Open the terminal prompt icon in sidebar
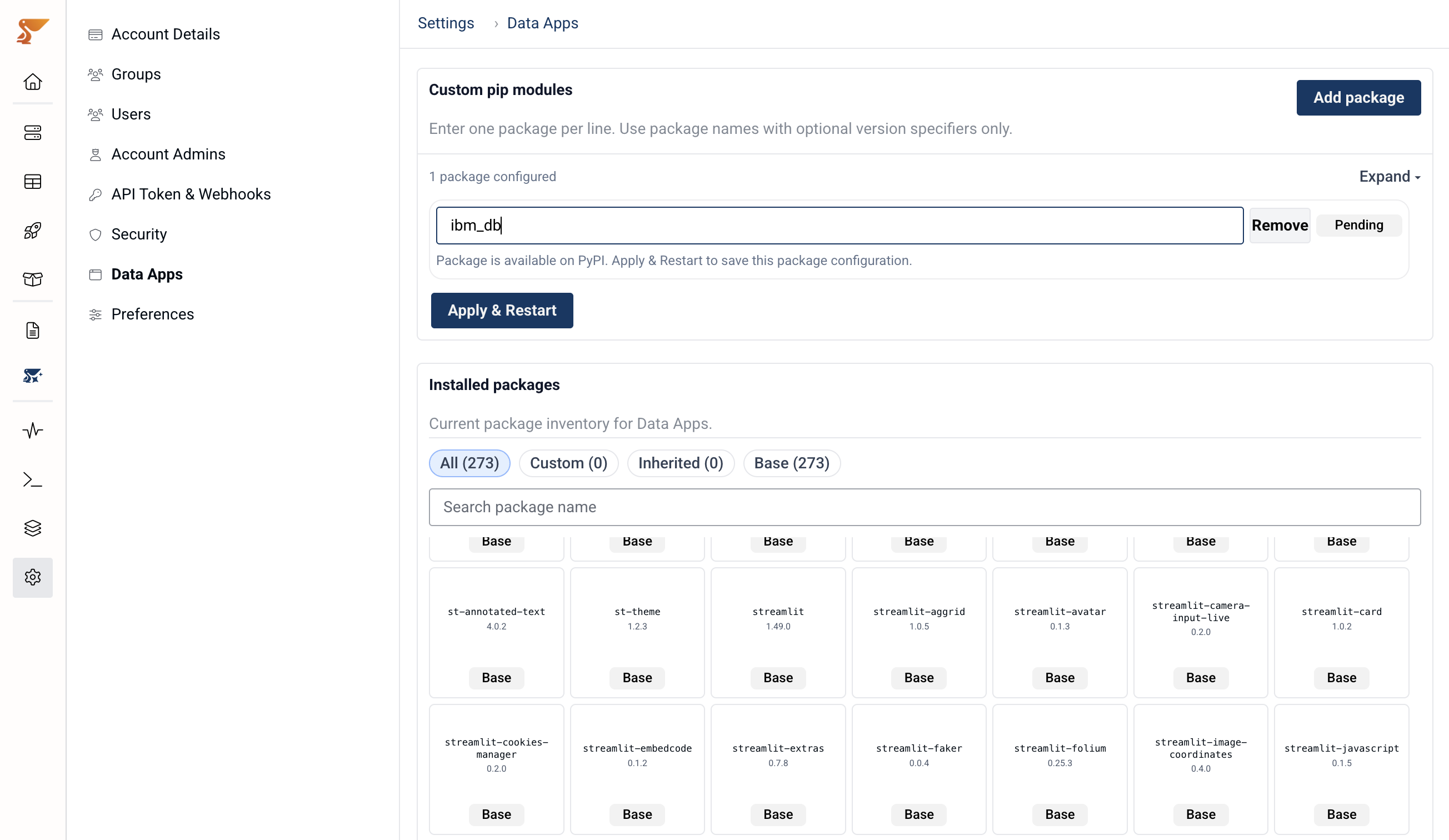 (33, 479)
